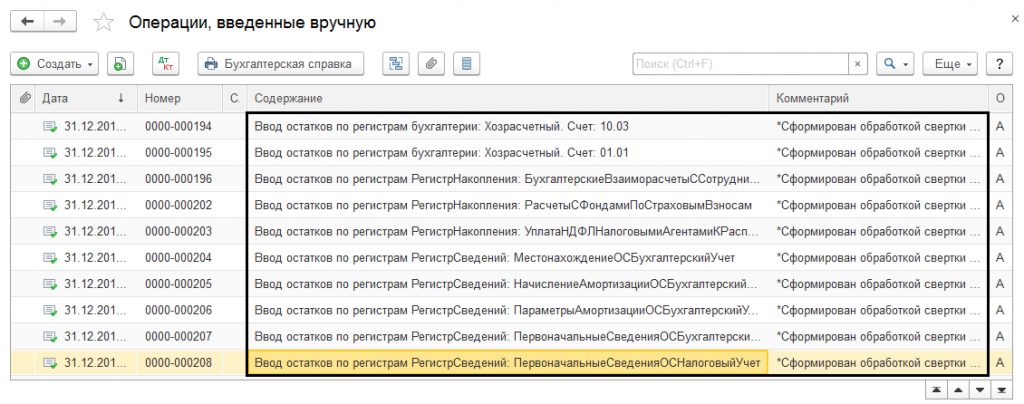Click inside the Поиск search field
This screenshot has height=404, width=1024.
[740, 64]
